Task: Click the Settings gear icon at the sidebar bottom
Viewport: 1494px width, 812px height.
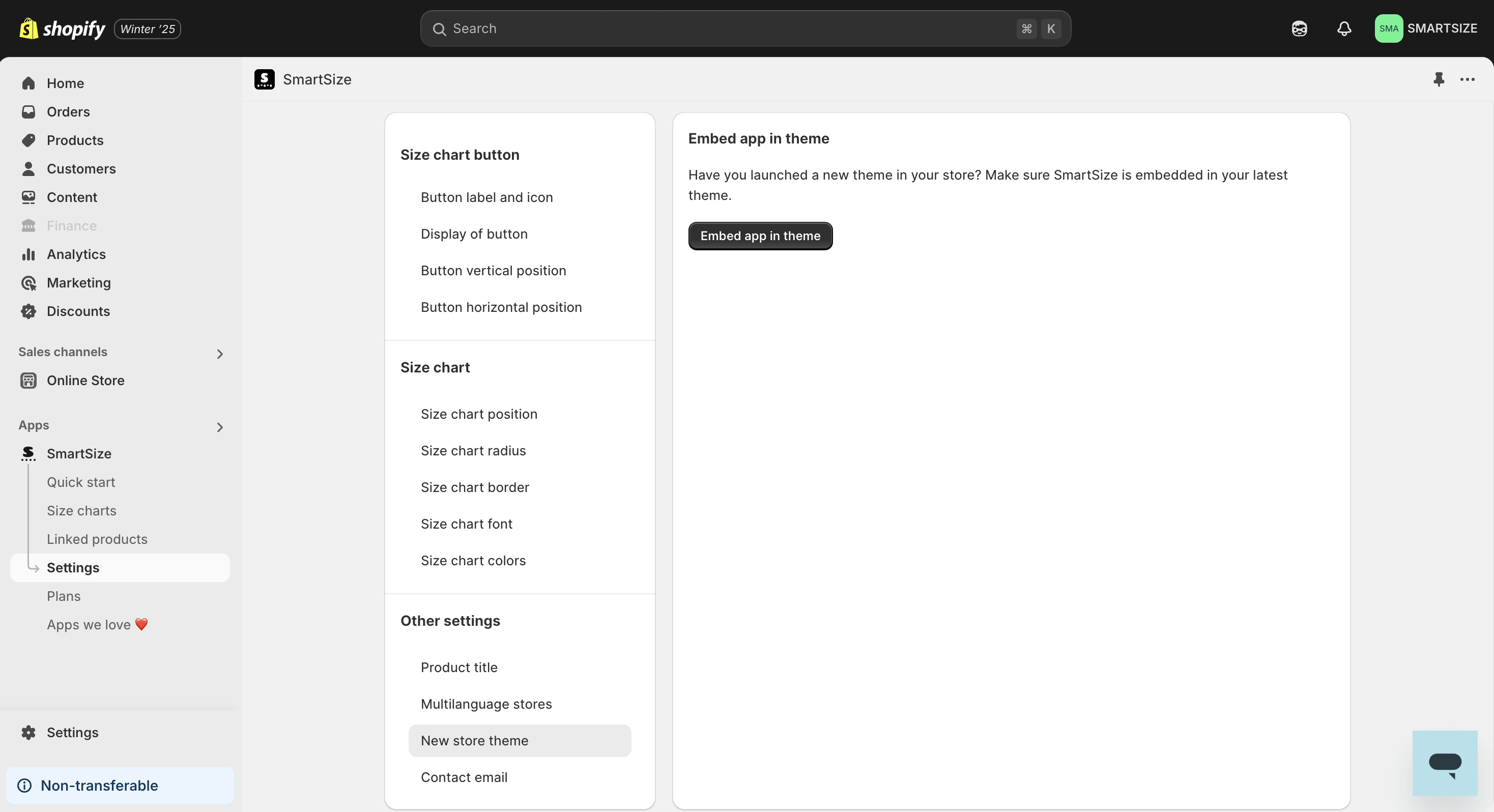Action: coord(28,733)
